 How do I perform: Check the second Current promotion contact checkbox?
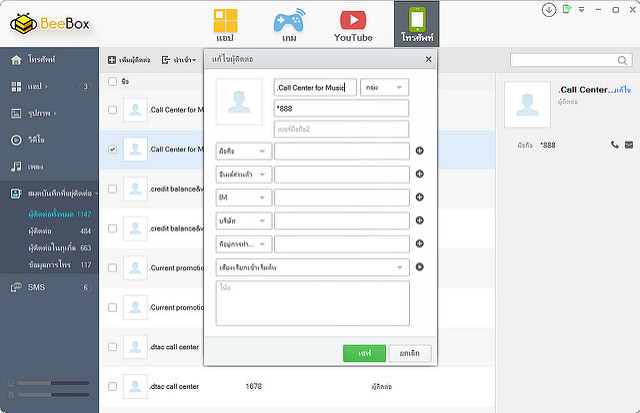coord(112,307)
